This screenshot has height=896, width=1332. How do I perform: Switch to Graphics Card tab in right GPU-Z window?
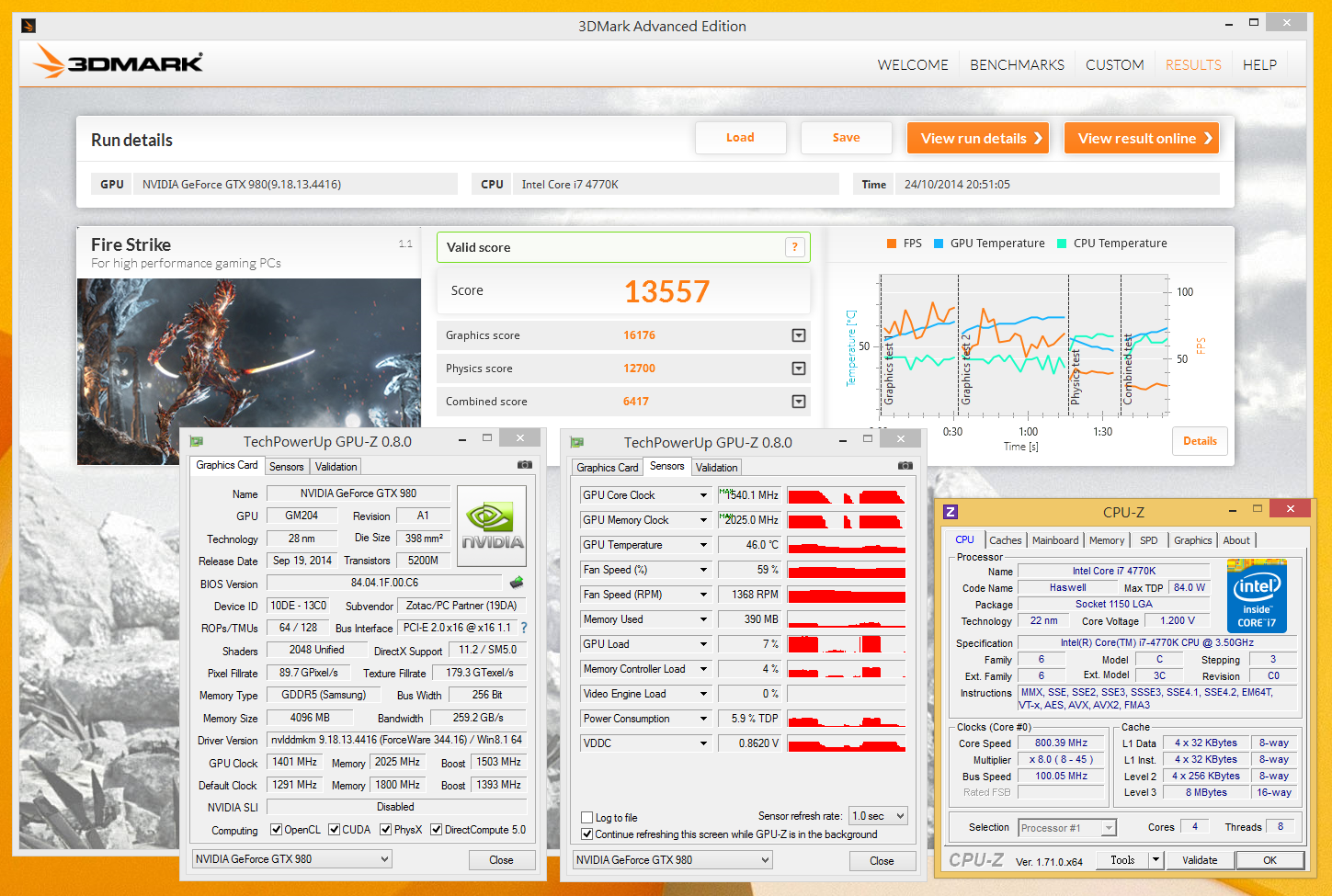(x=607, y=468)
